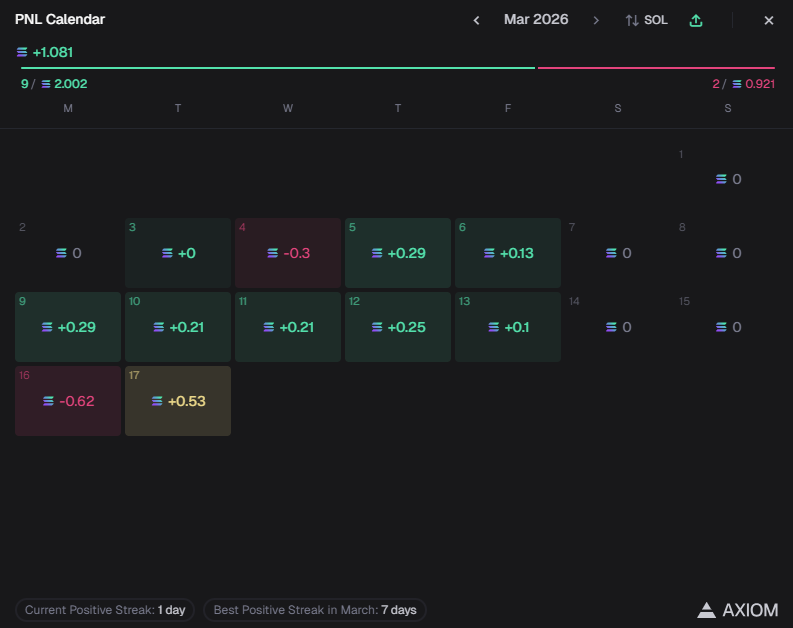Click the PNL Calendar title
The height and width of the screenshot is (628, 793).
(60, 19)
